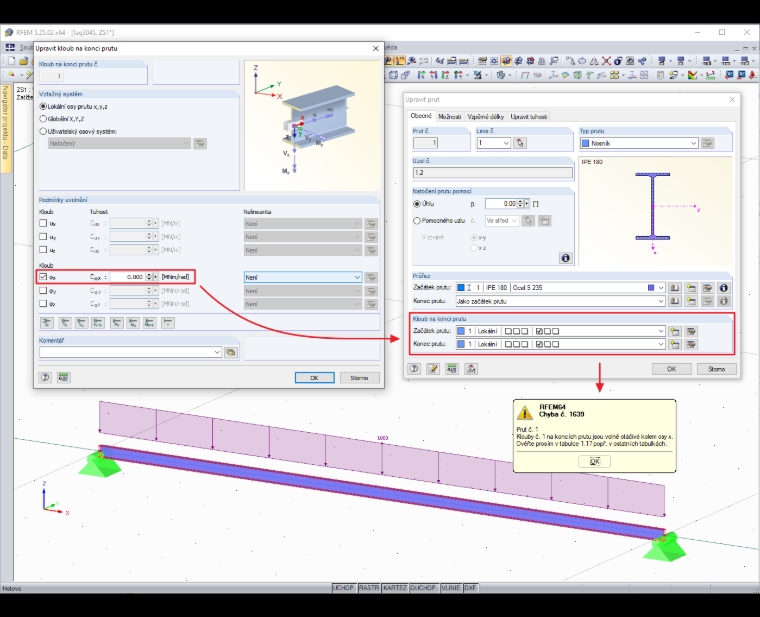The width and height of the screenshot is (760, 617).
Task: Click Storno in the hinge dialog
Action: click(359, 378)
